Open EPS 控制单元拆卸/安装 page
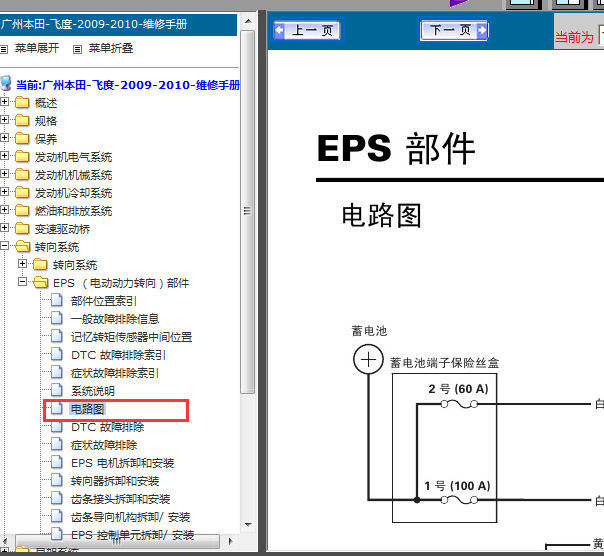The image size is (604, 556). tap(133, 535)
